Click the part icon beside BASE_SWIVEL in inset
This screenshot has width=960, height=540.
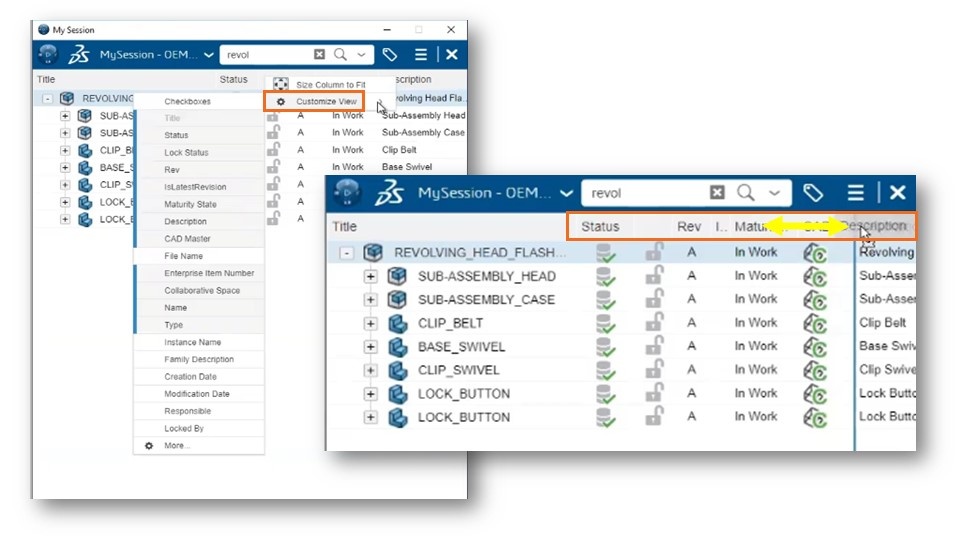pos(397,347)
